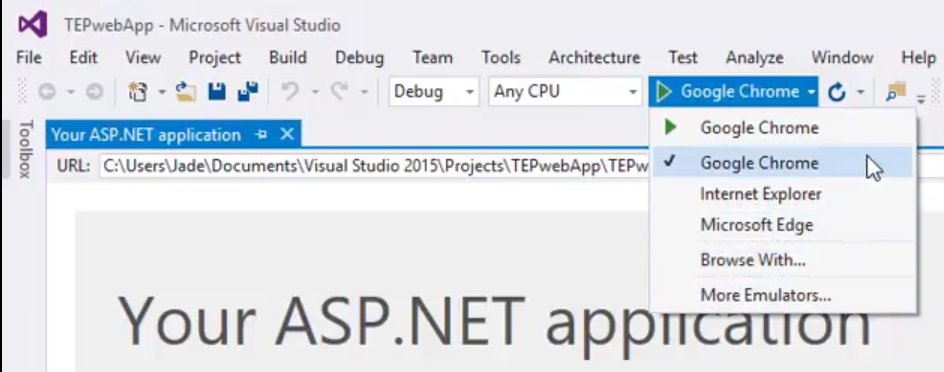Image resolution: width=944 pixels, height=372 pixels.
Task: Click the Refresh browser icon
Action: click(837, 91)
